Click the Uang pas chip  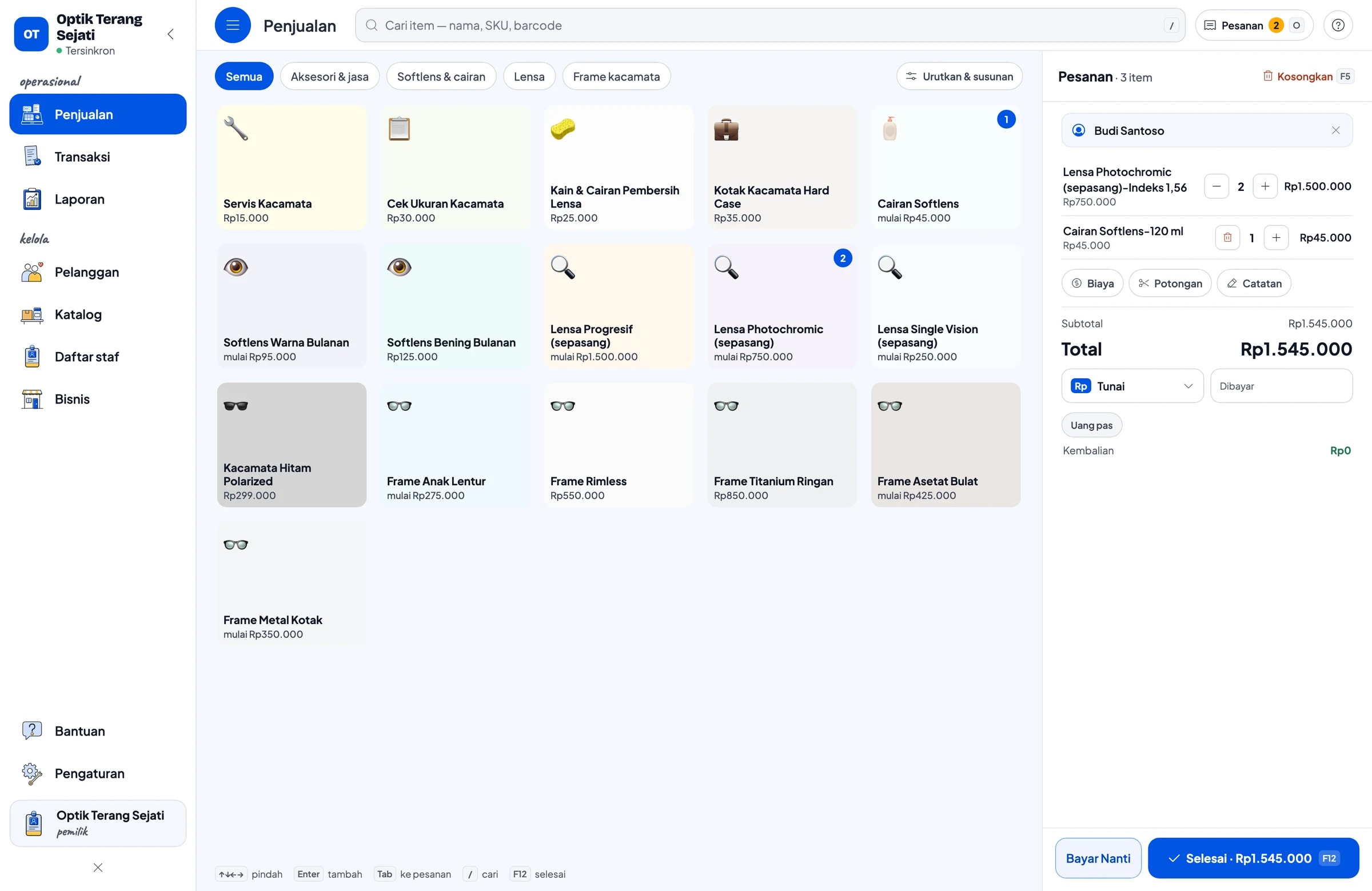coord(1091,425)
